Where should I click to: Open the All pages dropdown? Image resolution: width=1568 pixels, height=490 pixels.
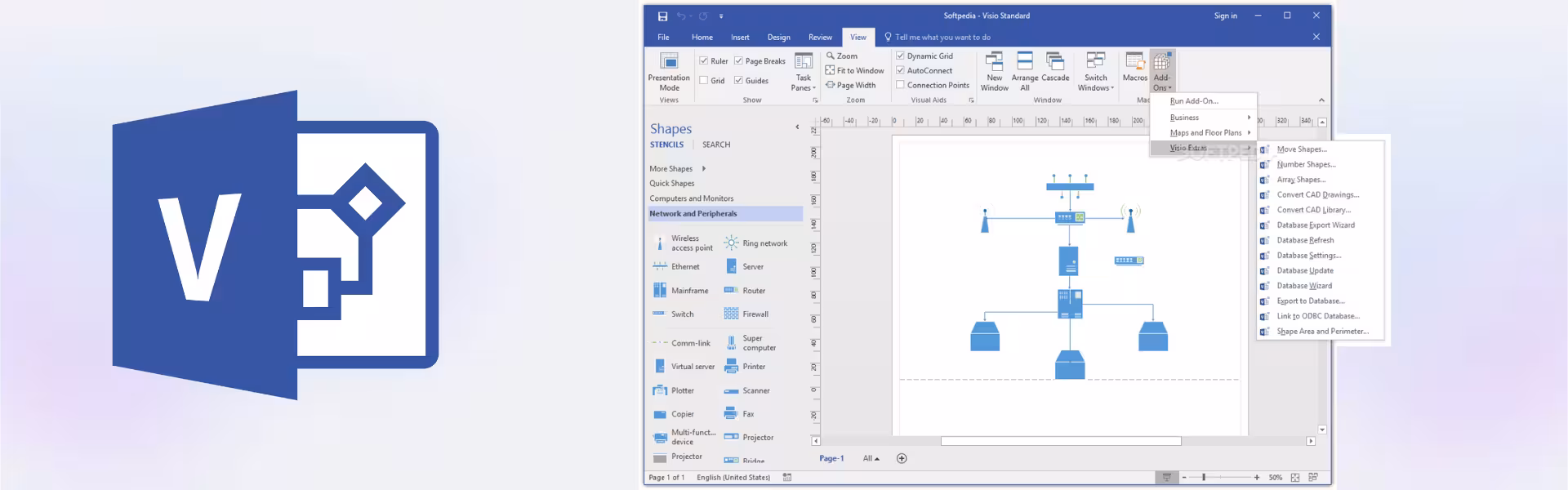click(x=871, y=459)
